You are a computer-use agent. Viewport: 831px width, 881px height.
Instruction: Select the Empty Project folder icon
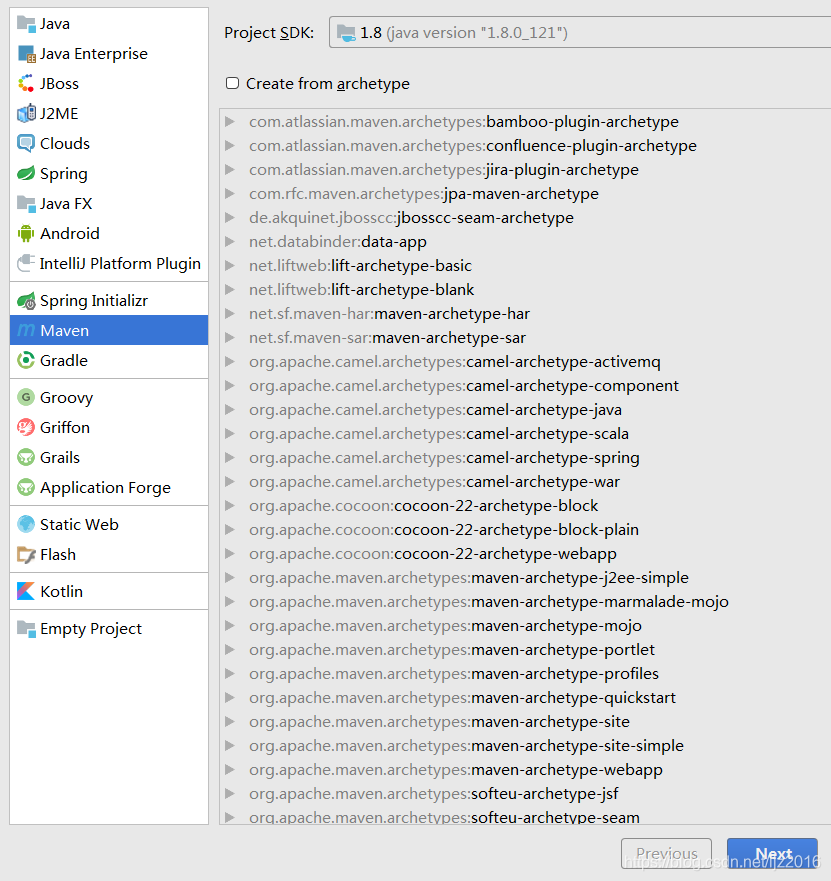click(26, 628)
